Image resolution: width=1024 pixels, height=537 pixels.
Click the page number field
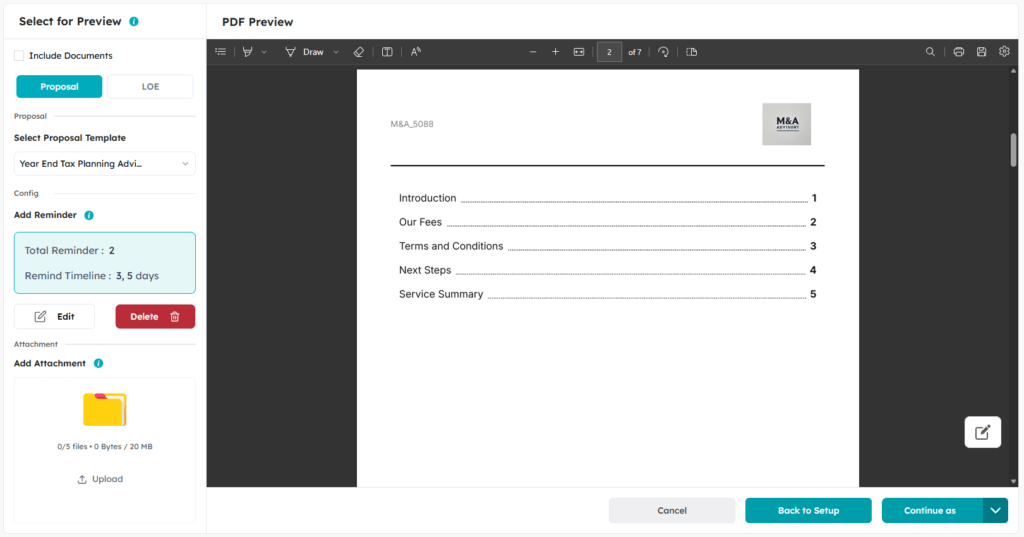(609, 52)
